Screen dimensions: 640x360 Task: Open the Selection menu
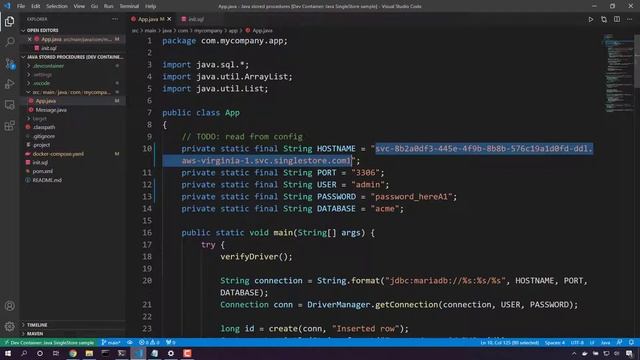[57, 6]
